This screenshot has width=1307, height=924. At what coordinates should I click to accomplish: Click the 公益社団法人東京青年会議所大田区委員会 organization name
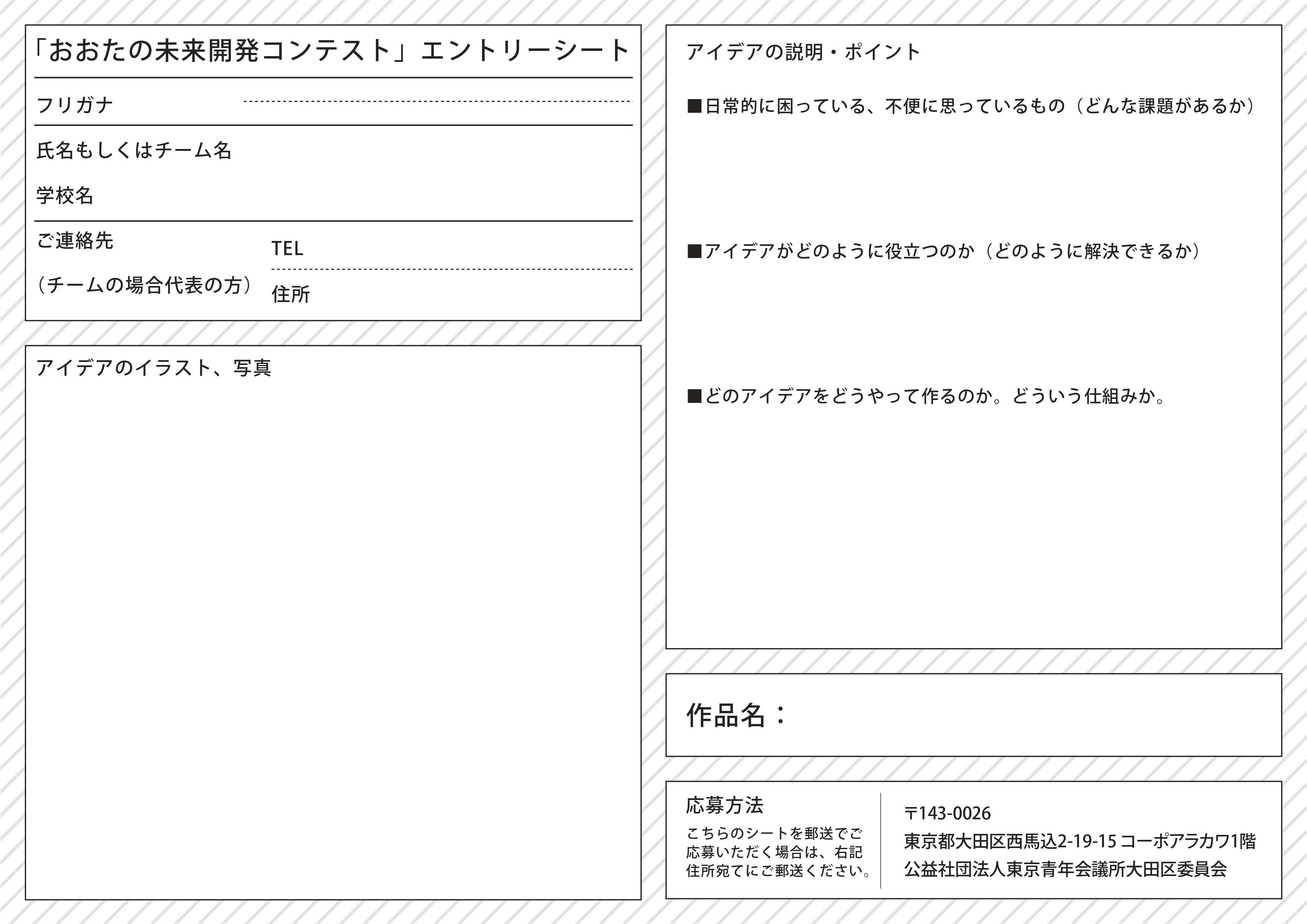tap(1065, 869)
